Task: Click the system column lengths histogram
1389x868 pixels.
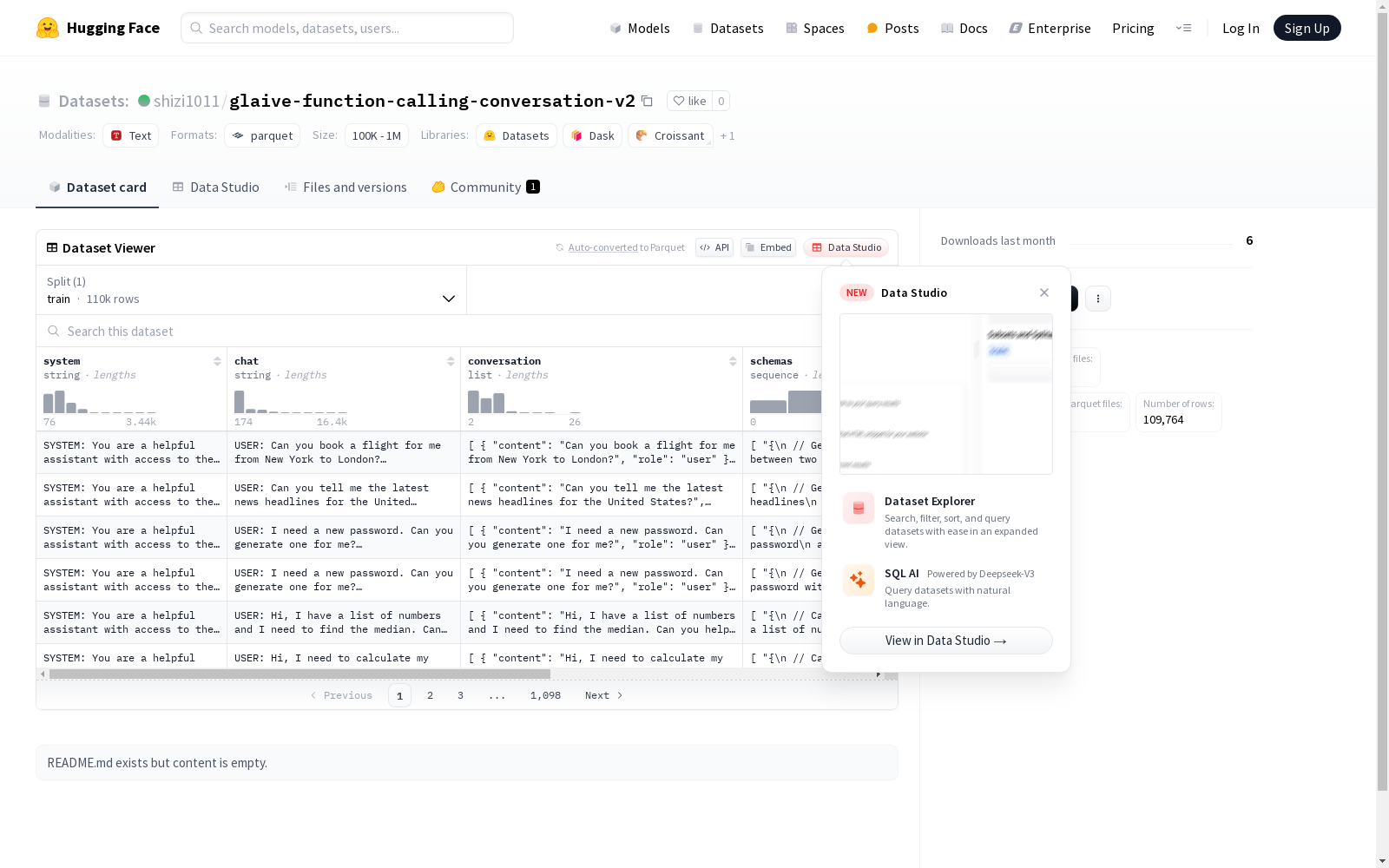Action: tap(100, 401)
